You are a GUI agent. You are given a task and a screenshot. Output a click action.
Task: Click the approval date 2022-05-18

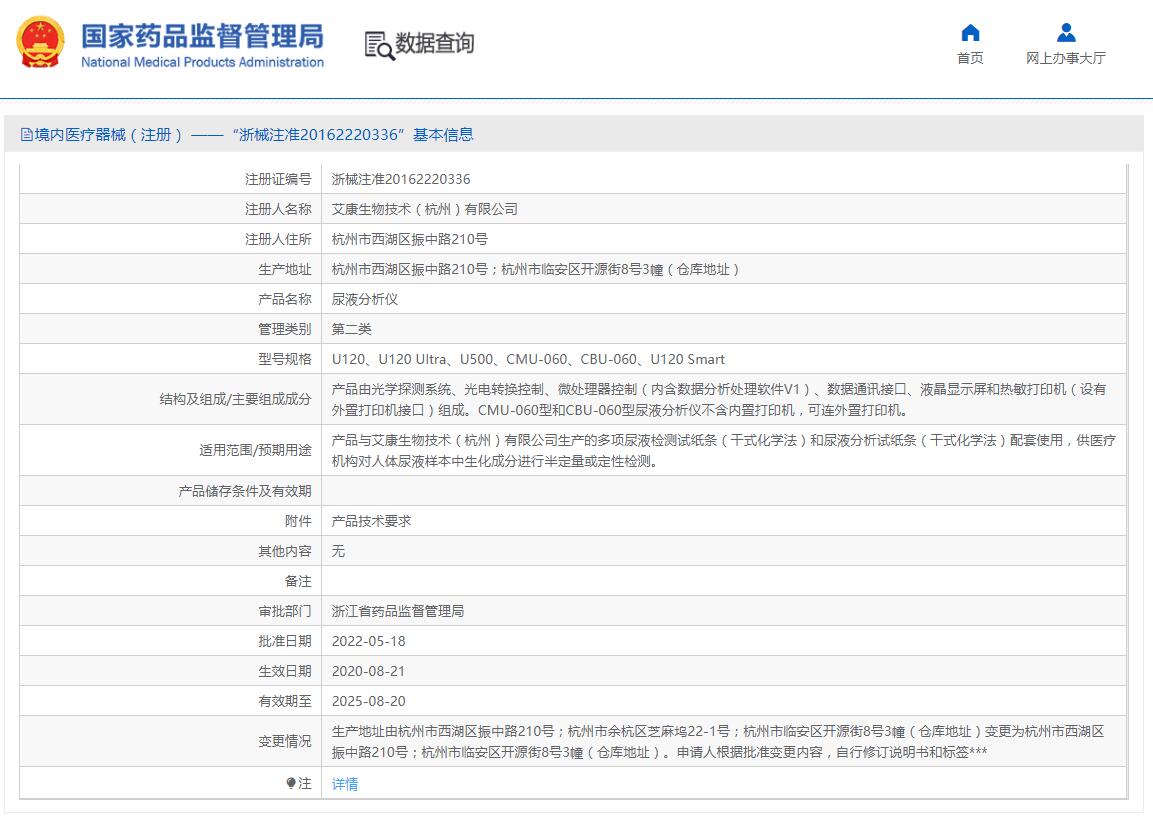(368, 641)
